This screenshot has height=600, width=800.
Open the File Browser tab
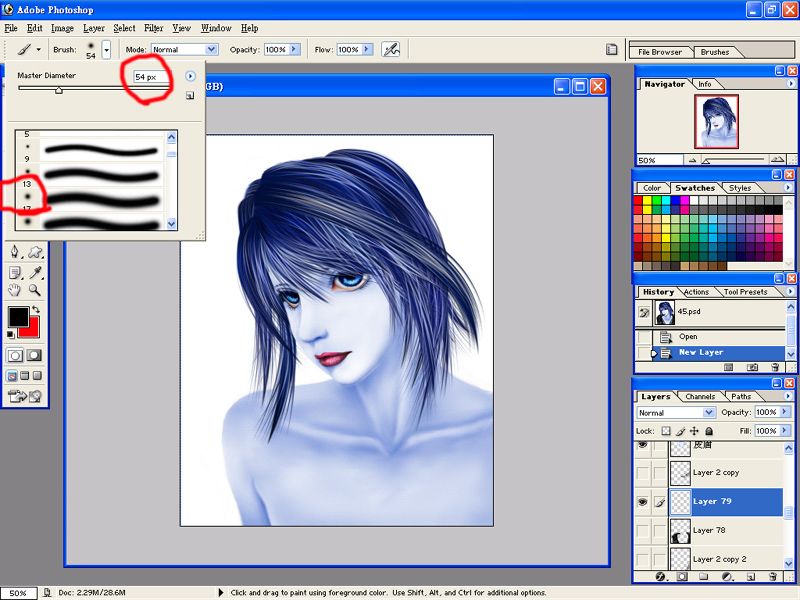click(x=660, y=52)
